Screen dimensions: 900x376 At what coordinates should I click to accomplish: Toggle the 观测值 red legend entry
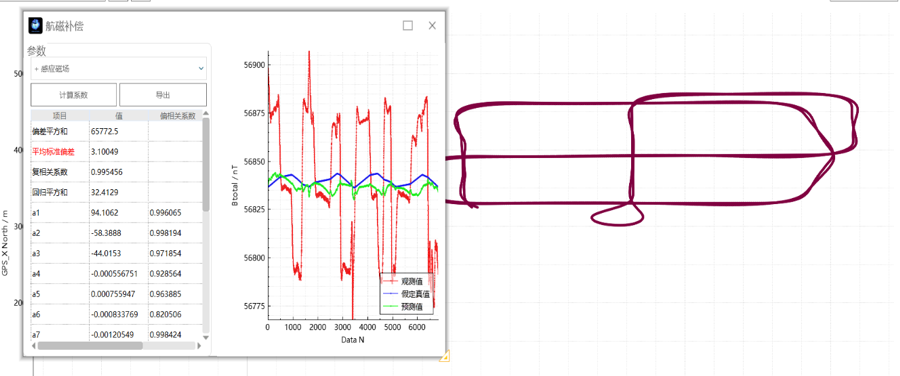406,281
